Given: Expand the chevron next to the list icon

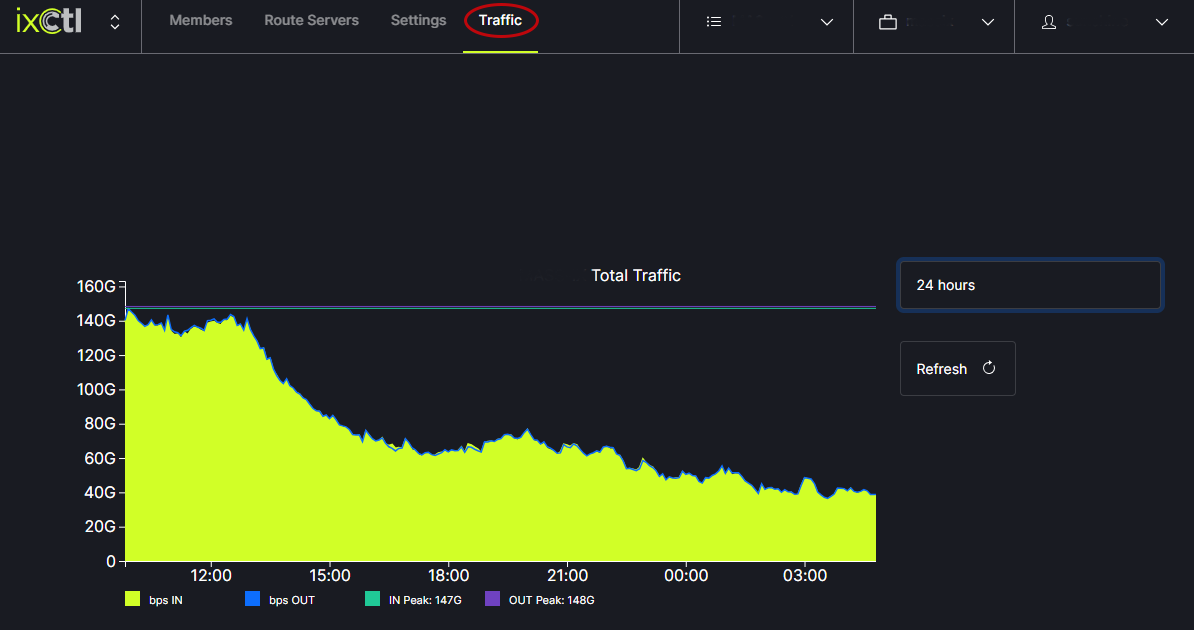Looking at the screenshot, I should (826, 22).
